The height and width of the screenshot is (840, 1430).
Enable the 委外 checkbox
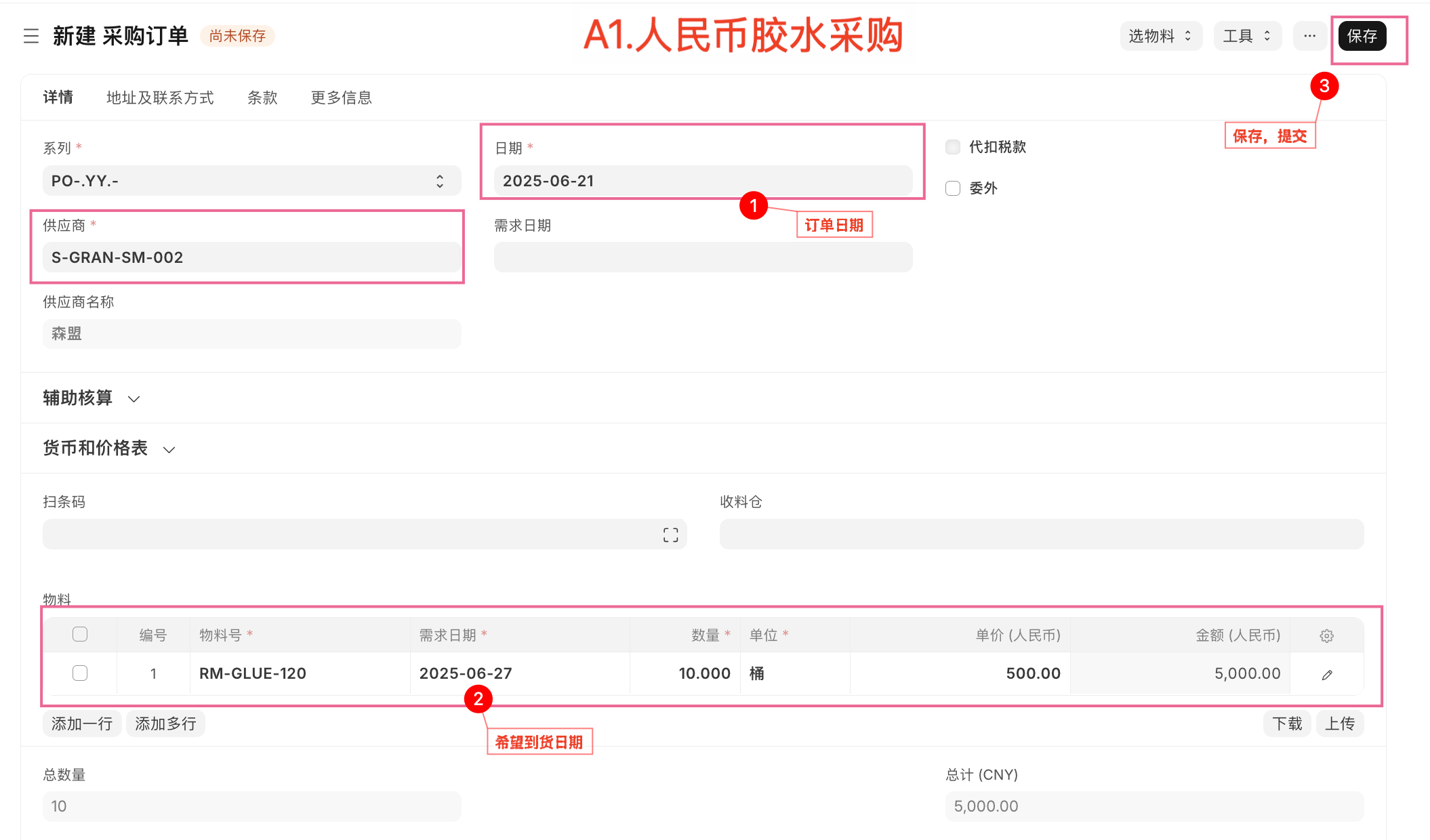(953, 188)
